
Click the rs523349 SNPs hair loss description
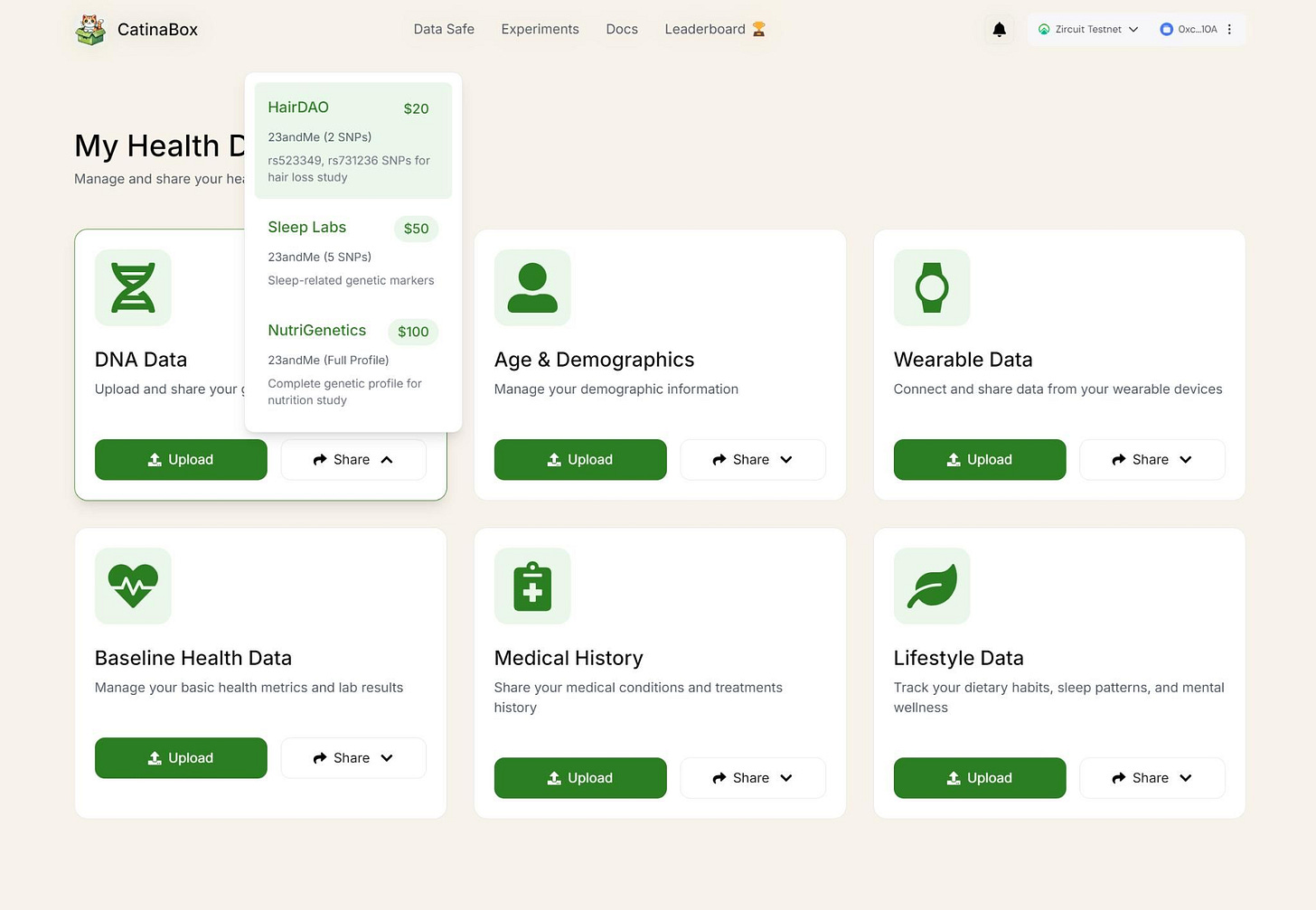pos(349,169)
